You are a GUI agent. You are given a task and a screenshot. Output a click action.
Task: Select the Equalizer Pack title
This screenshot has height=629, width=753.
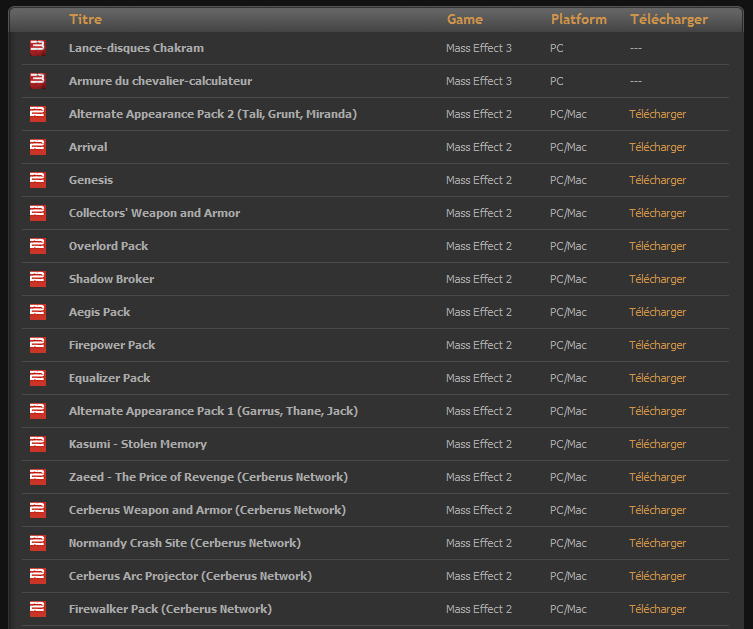[109, 378]
